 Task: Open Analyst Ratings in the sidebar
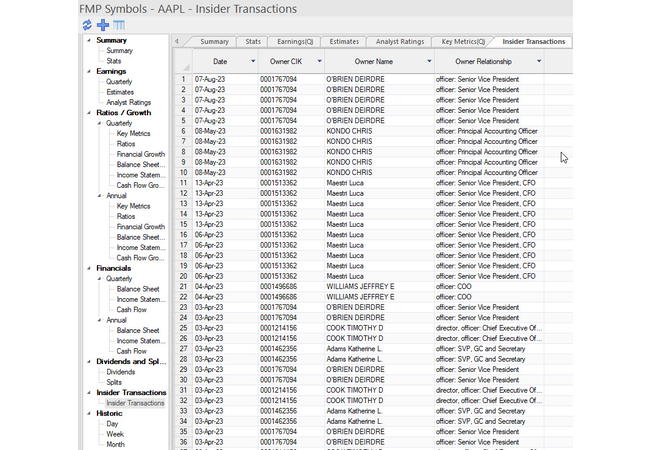pos(129,102)
